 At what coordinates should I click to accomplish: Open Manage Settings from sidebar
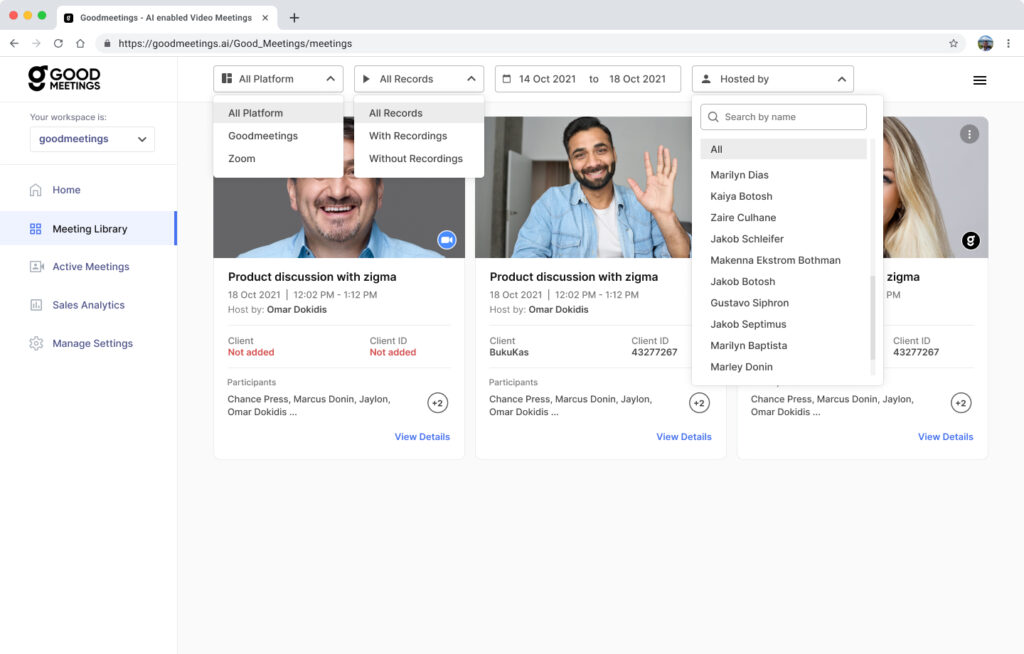click(92, 343)
